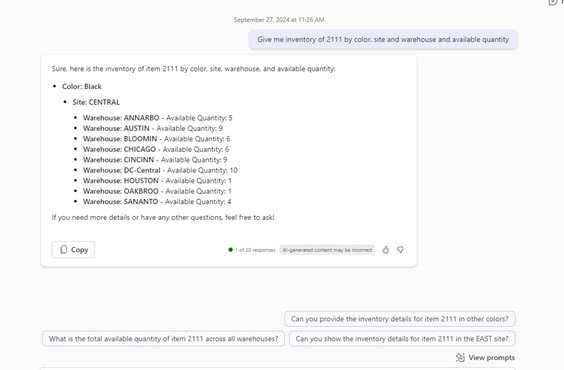Click the user message about inventory of 2111
This screenshot has height=370, width=564.
click(383, 40)
